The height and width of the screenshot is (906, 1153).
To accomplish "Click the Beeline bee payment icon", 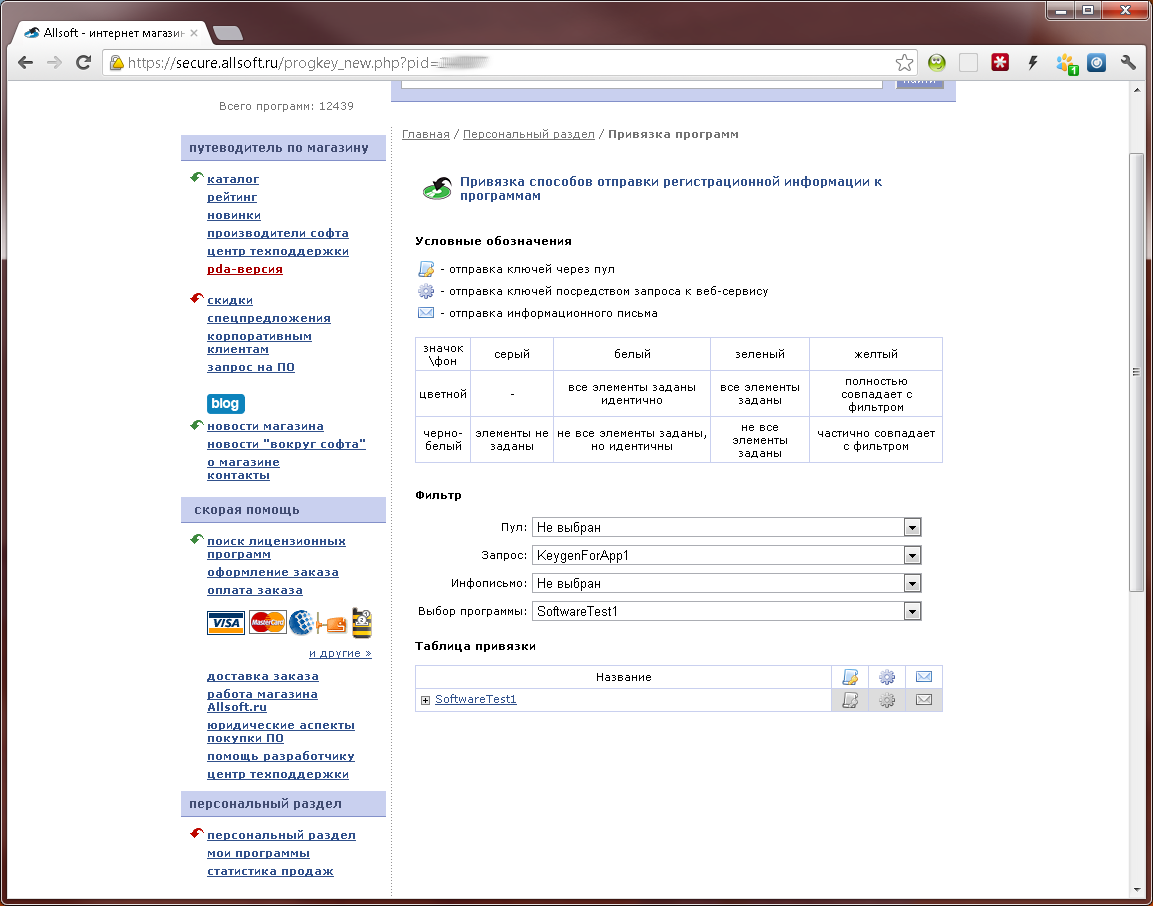I will pos(362,622).
